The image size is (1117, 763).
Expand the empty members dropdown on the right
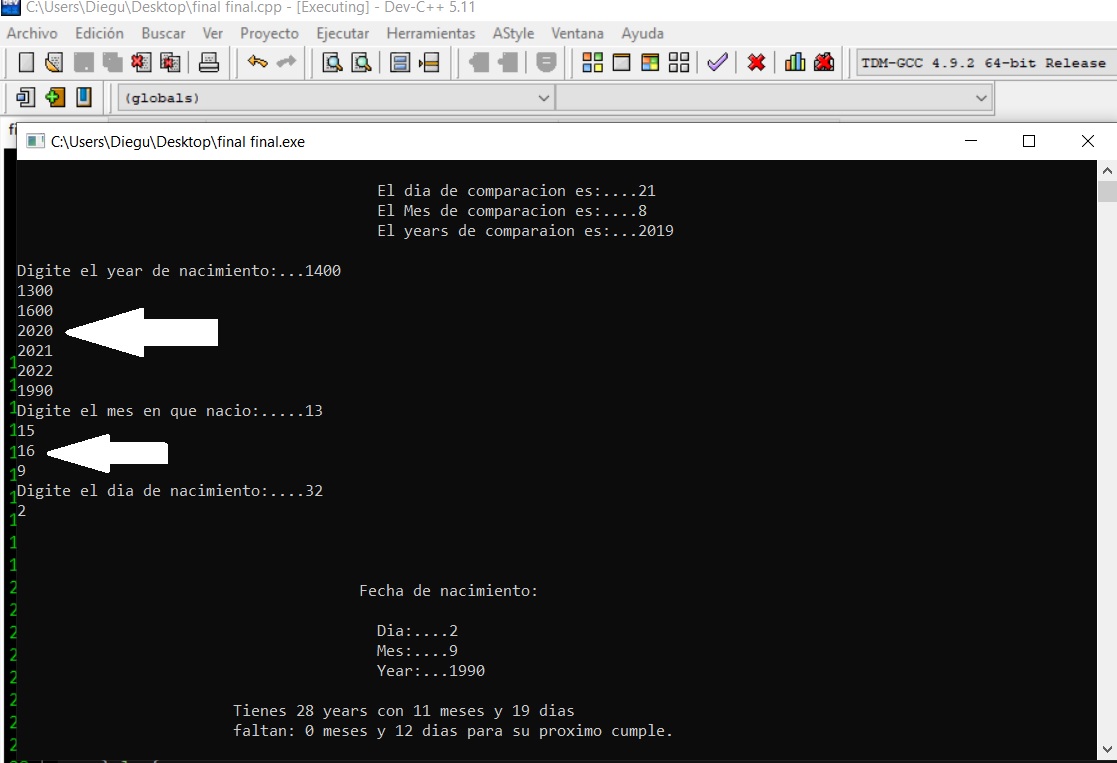pos(774,98)
